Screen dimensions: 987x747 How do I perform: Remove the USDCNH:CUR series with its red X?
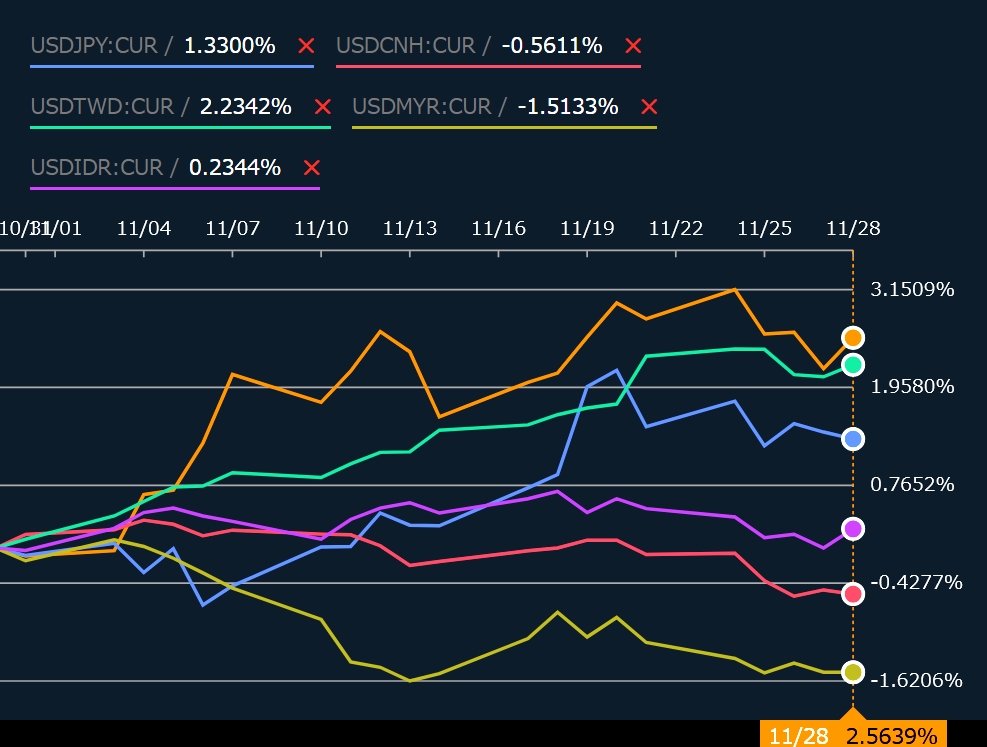click(632, 46)
